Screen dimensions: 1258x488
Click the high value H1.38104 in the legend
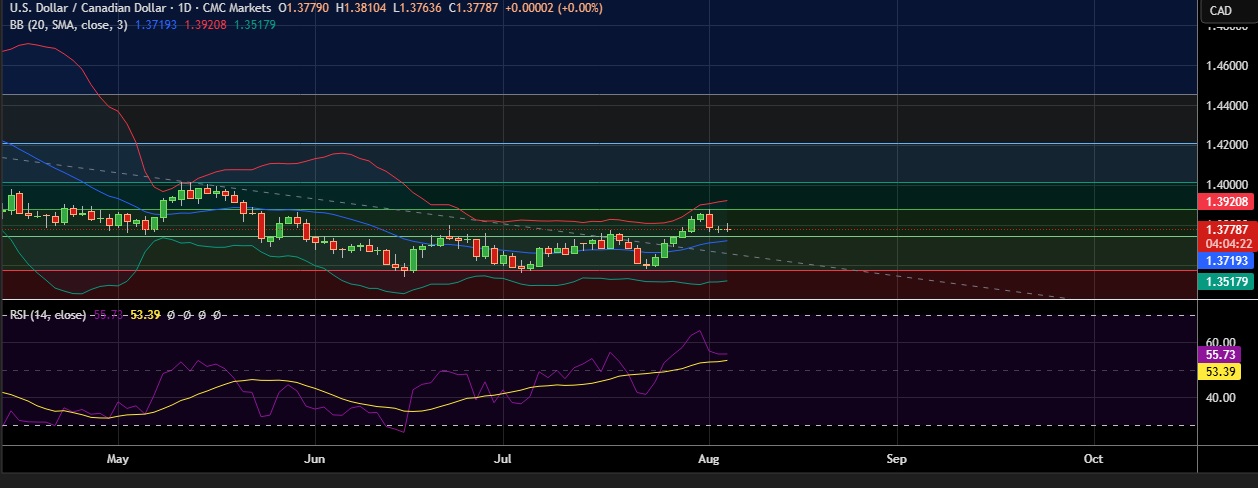(x=361, y=9)
